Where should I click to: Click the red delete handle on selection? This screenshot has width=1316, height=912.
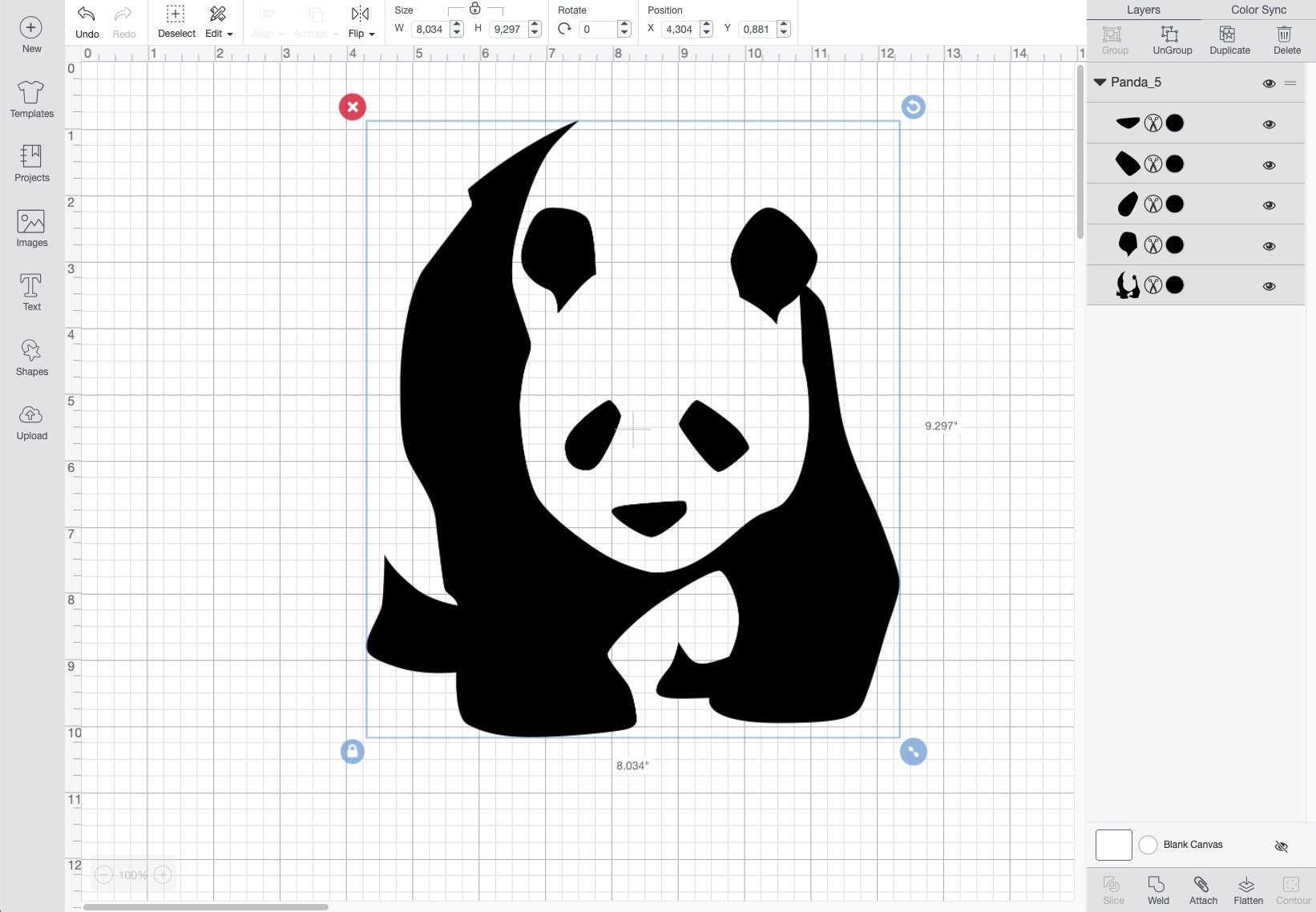click(352, 107)
